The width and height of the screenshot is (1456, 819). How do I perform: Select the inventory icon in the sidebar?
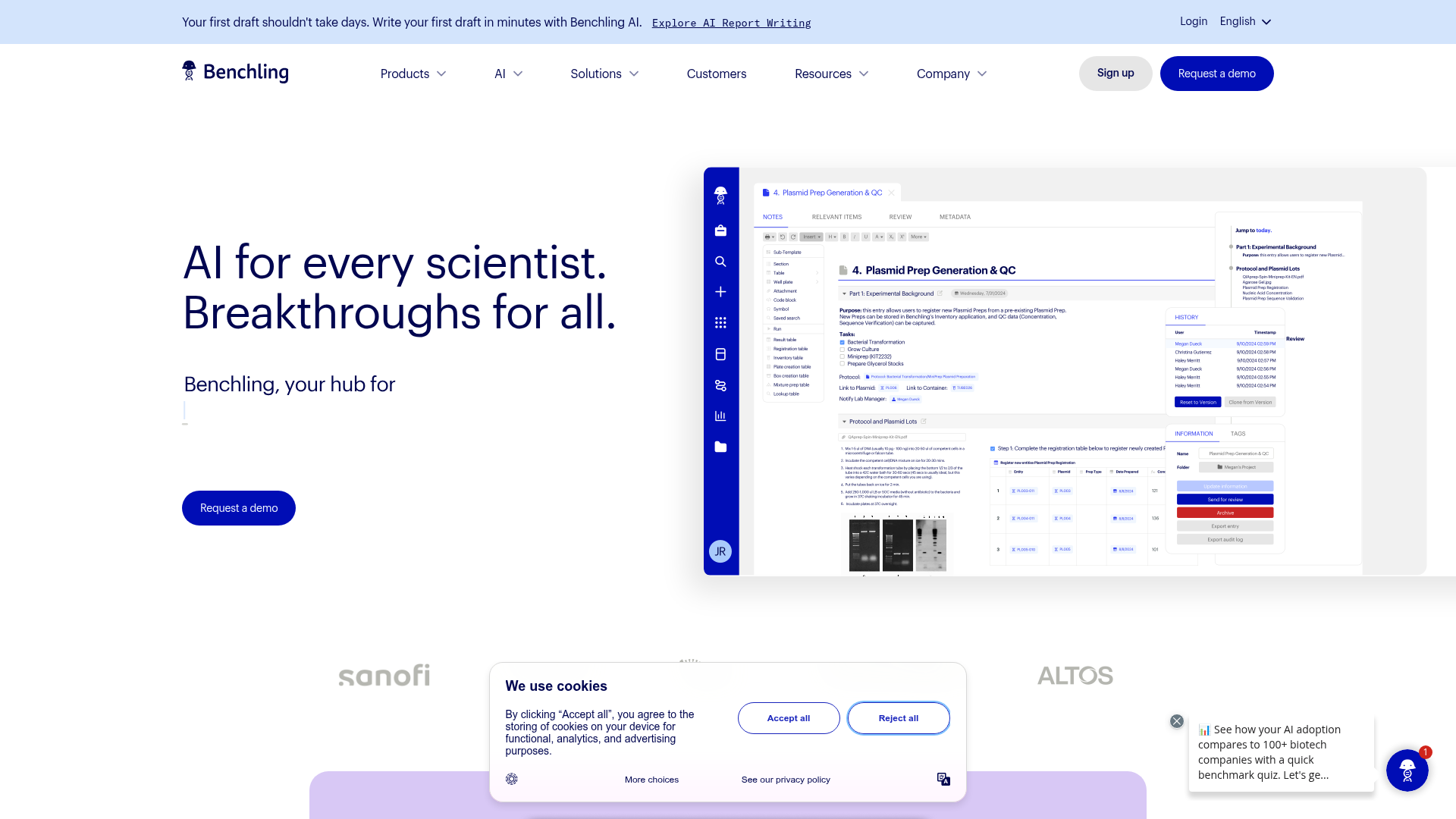pos(720,354)
